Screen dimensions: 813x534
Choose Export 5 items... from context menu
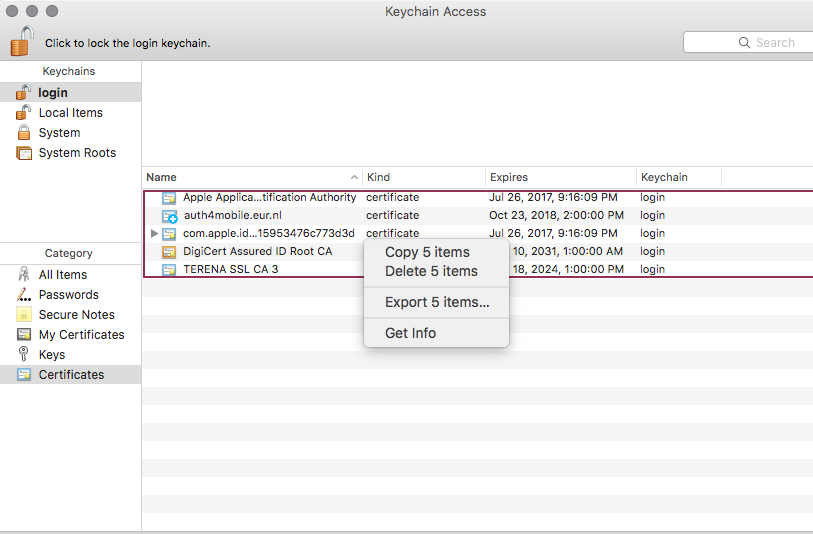(x=437, y=302)
